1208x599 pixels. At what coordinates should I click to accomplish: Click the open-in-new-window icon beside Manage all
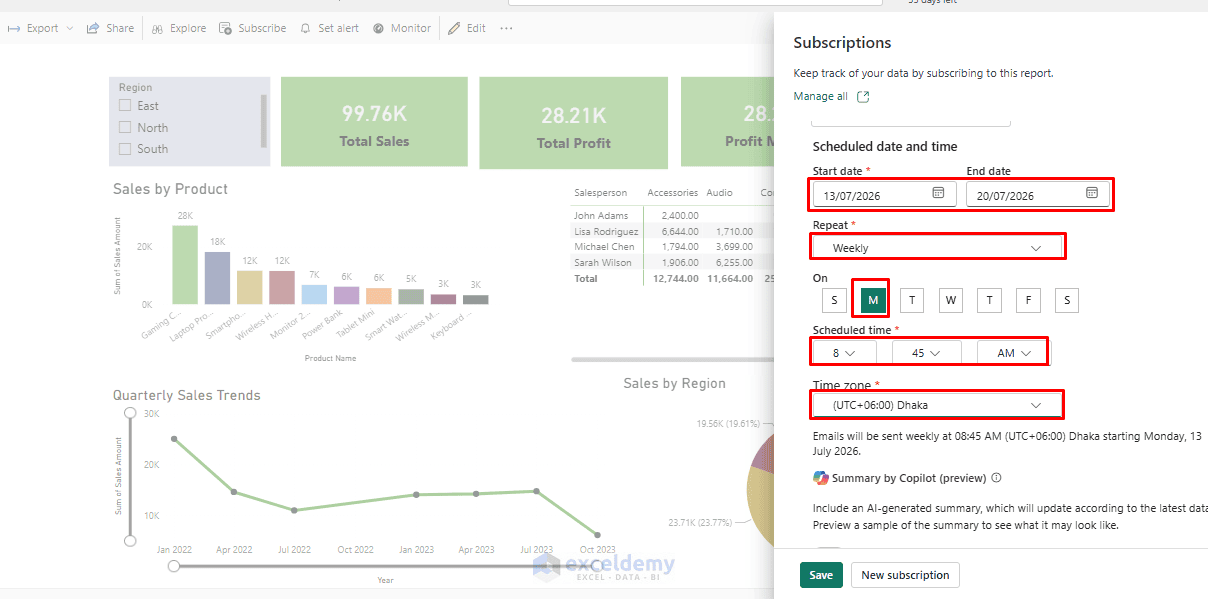863,96
